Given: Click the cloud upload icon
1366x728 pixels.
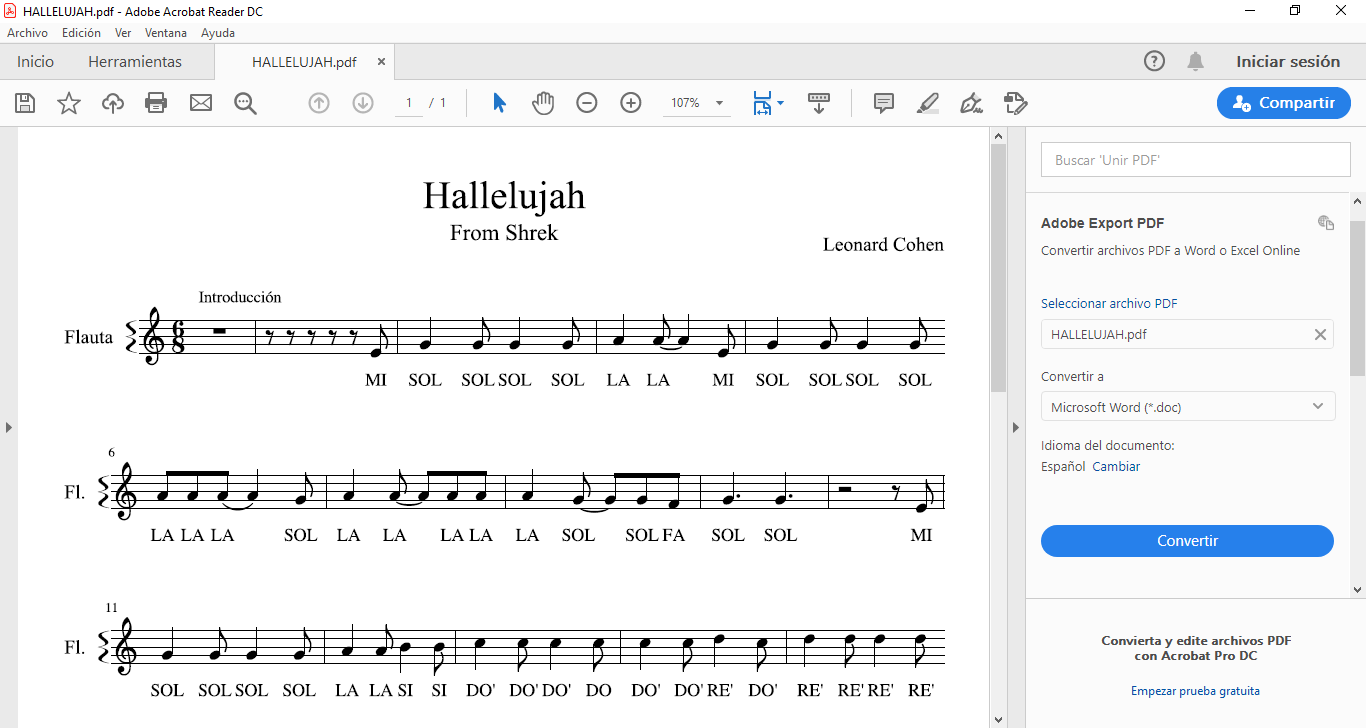Looking at the screenshot, I should [113, 103].
